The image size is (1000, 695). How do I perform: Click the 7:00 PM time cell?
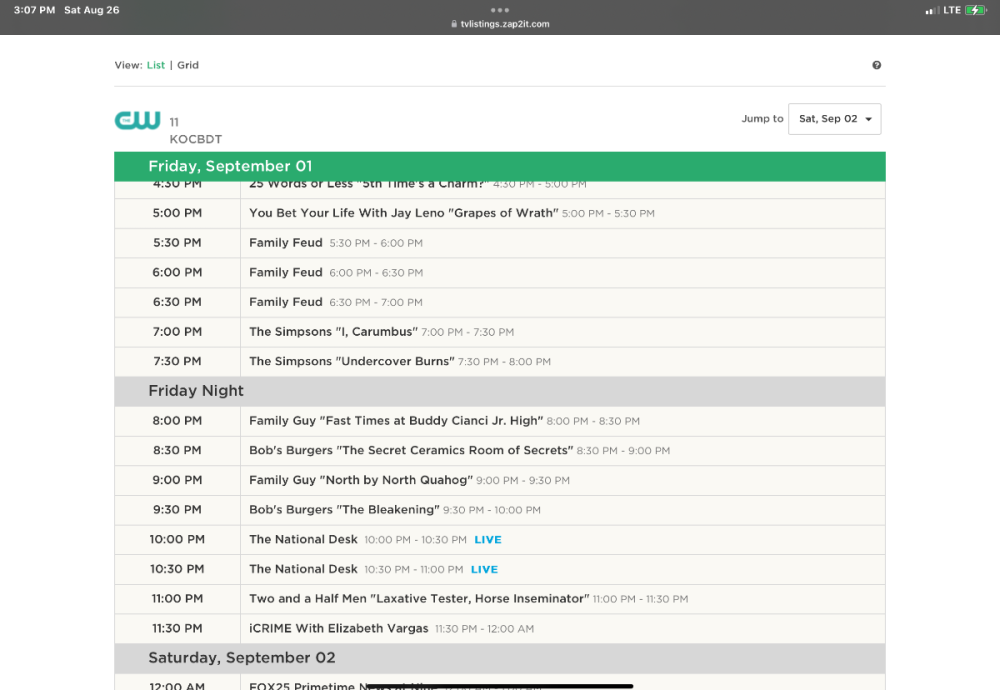coord(177,332)
